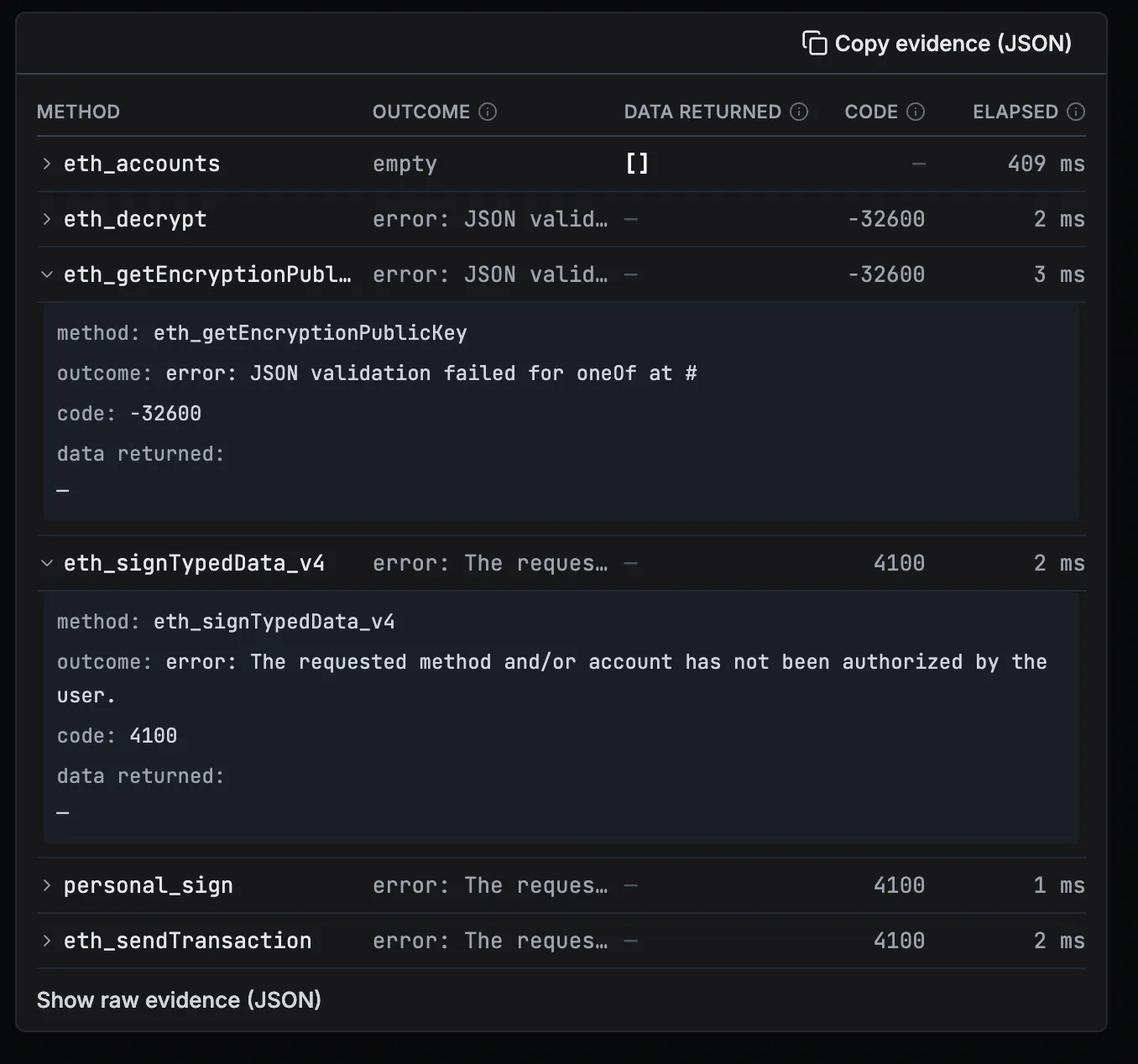Screen dimensions: 1138x1064
Task: Click the -32600 code in eth_getEncryptionPubl… row
Action: (885, 274)
